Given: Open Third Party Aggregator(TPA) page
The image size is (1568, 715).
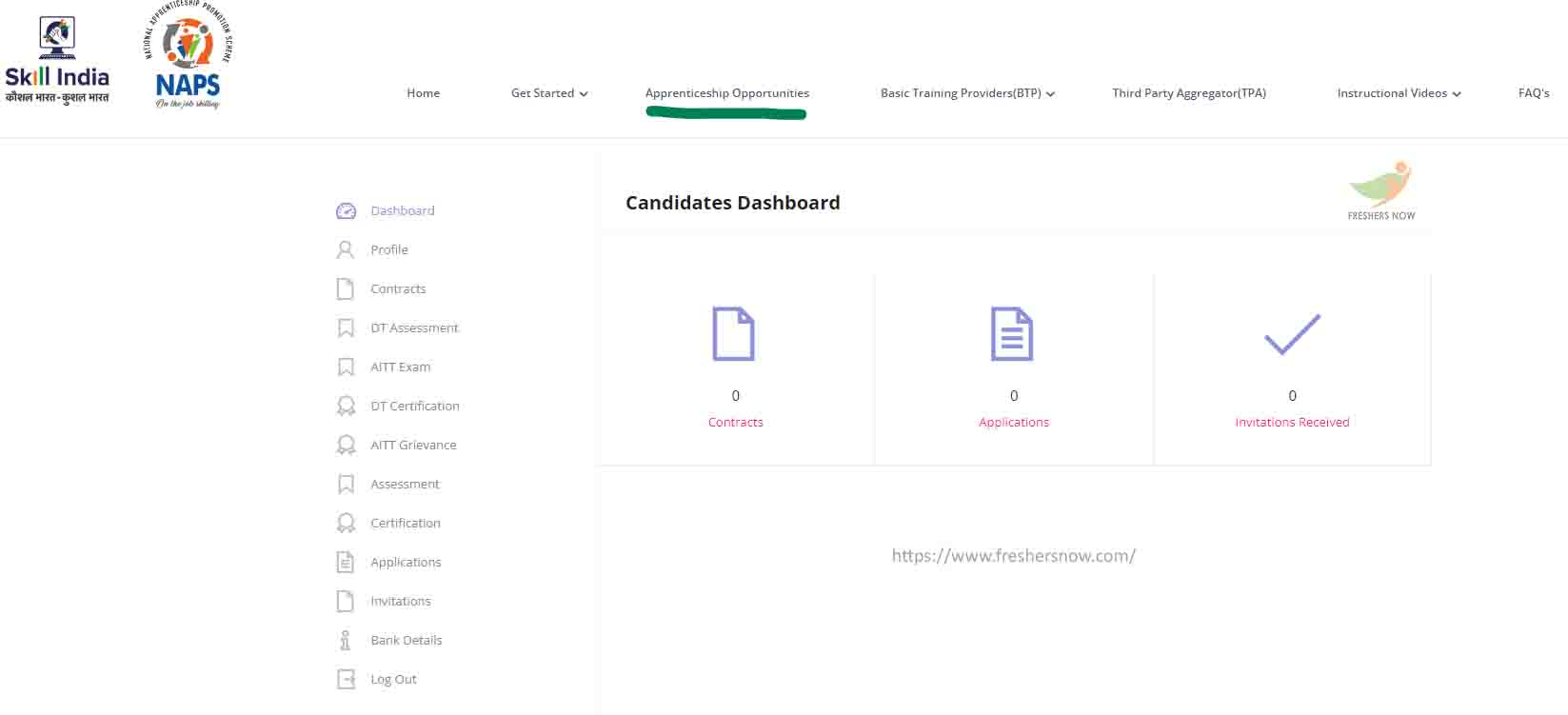Looking at the screenshot, I should 1189,93.
